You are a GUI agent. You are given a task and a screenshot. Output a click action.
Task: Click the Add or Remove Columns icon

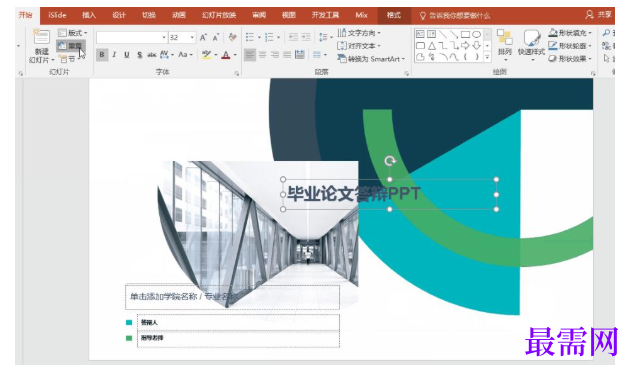pyautogui.click(x=317, y=54)
